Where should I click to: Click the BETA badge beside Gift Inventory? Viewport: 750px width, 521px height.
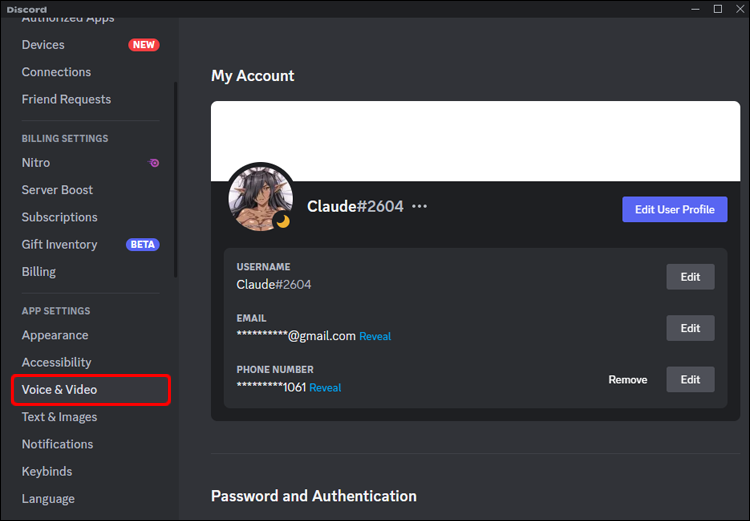coord(142,245)
